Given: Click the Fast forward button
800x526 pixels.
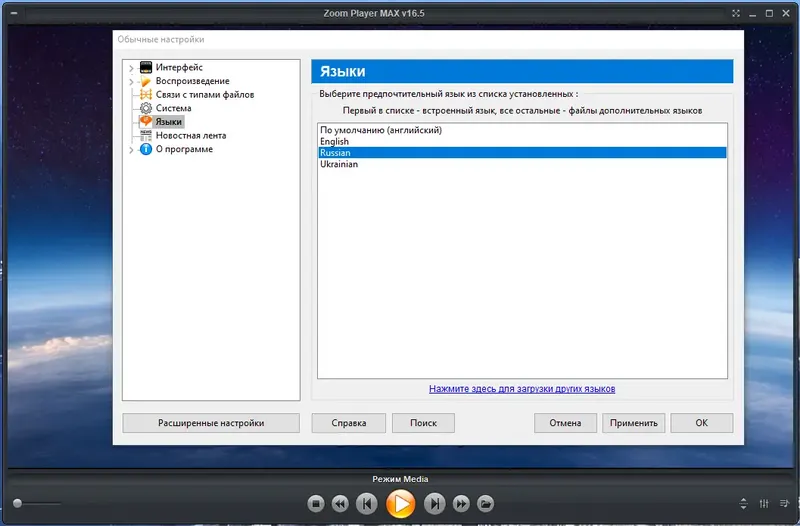Looking at the screenshot, I should [x=461, y=504].
